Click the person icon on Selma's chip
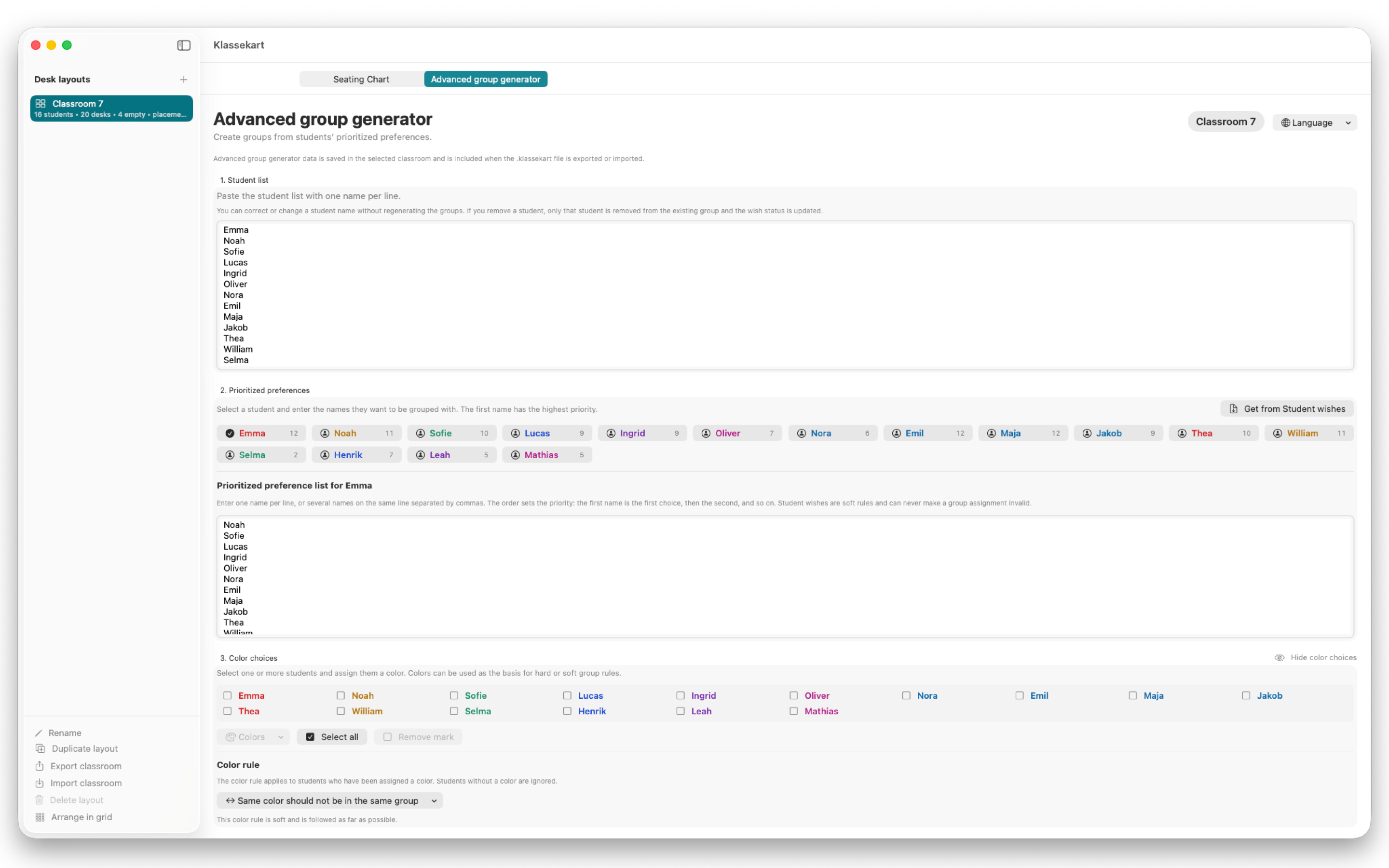The image size is (1389, 868). tap(230, 455)
